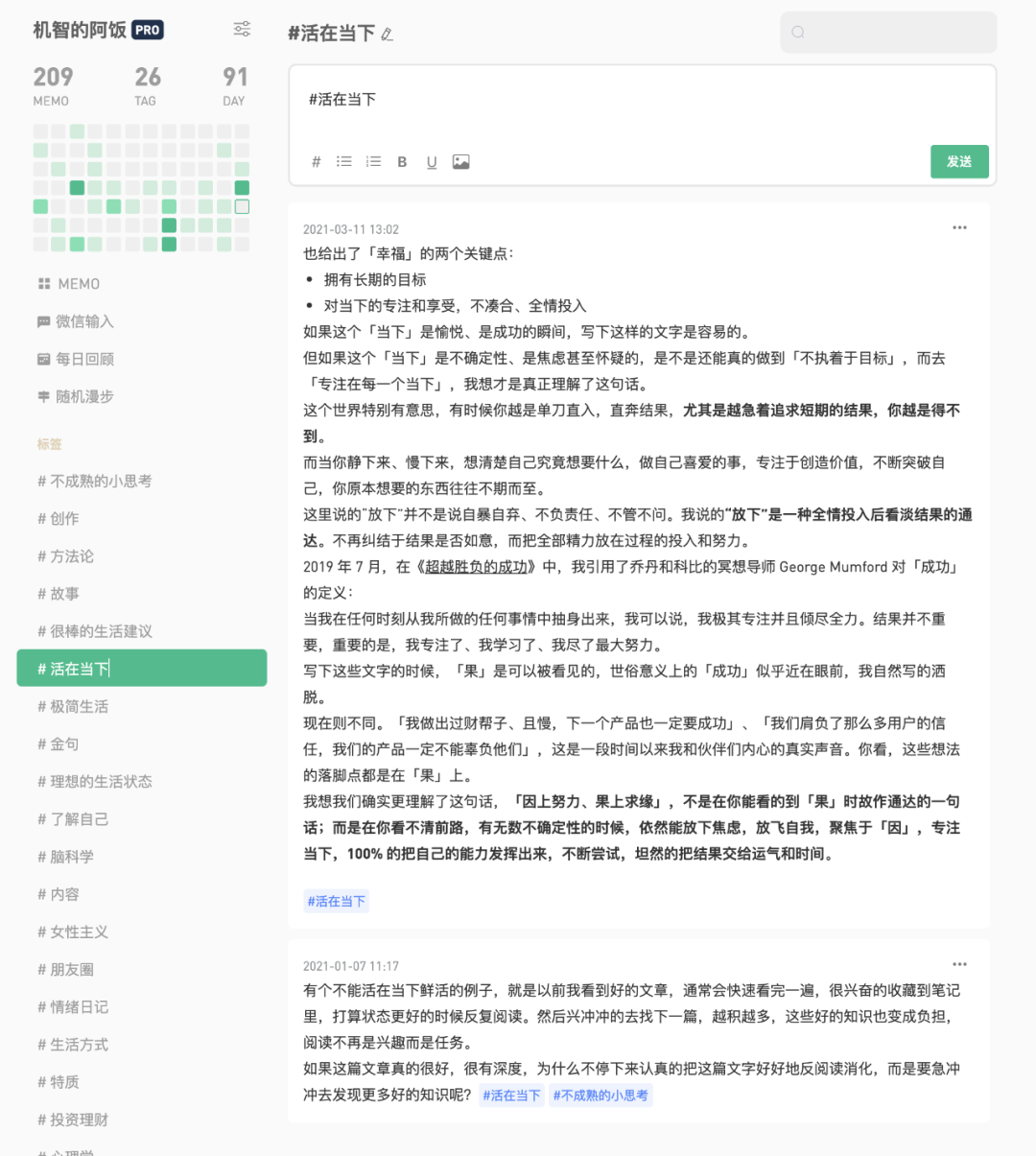Click the 91 DAY count statistic
1036x1156 pixels.
pyautogui.click(x=235, y=84)
